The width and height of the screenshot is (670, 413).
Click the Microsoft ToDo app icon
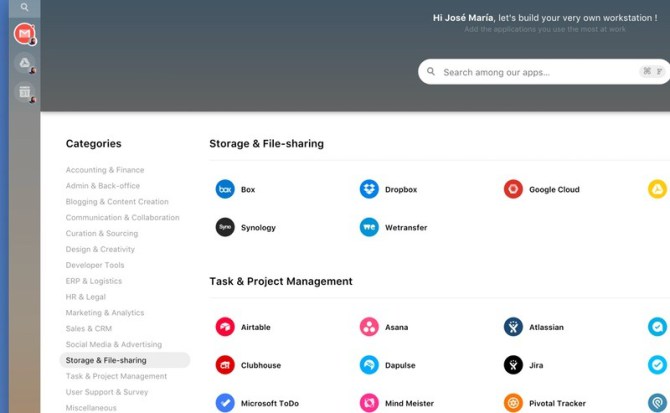[x=225, y=403]
